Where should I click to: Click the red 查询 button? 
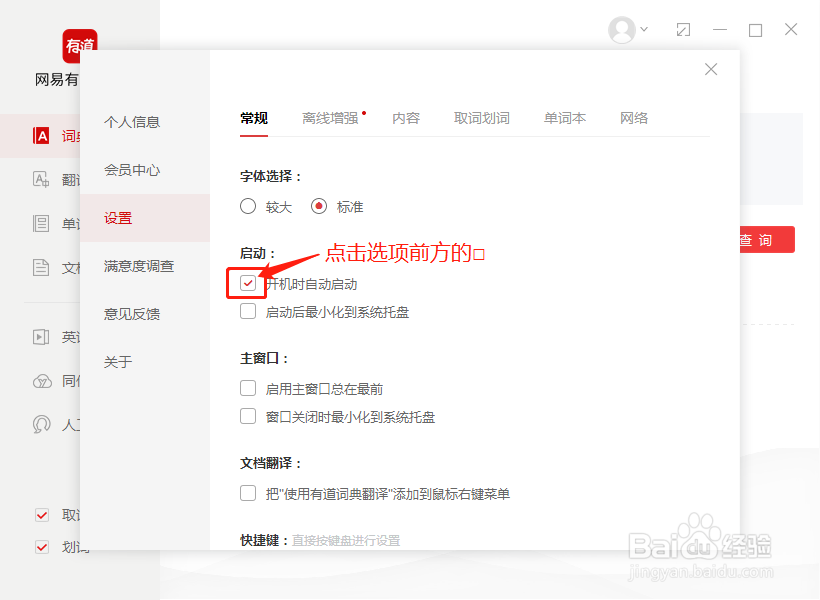click(x=767, y=240)
